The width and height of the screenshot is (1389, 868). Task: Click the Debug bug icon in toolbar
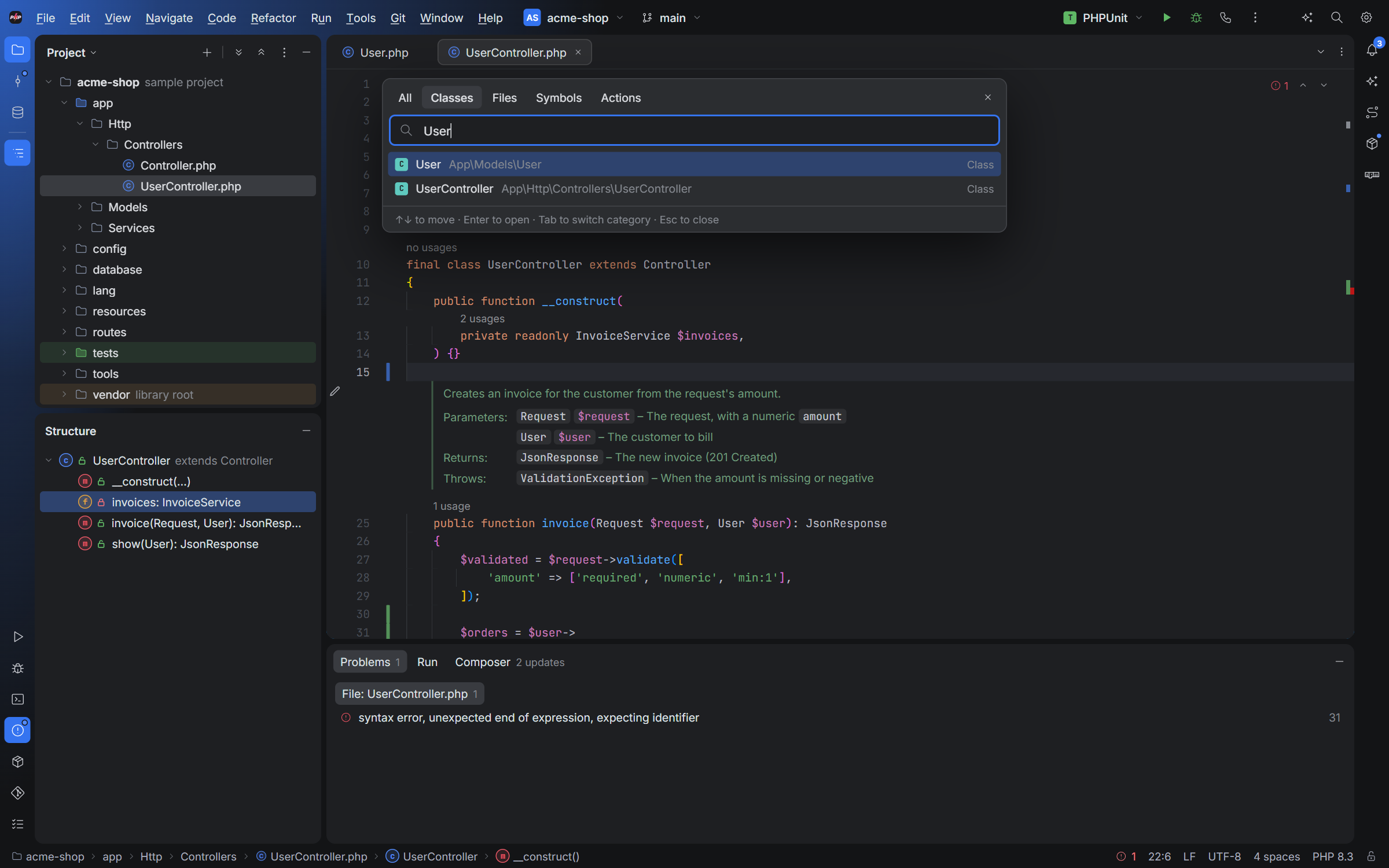point(1196,18)
